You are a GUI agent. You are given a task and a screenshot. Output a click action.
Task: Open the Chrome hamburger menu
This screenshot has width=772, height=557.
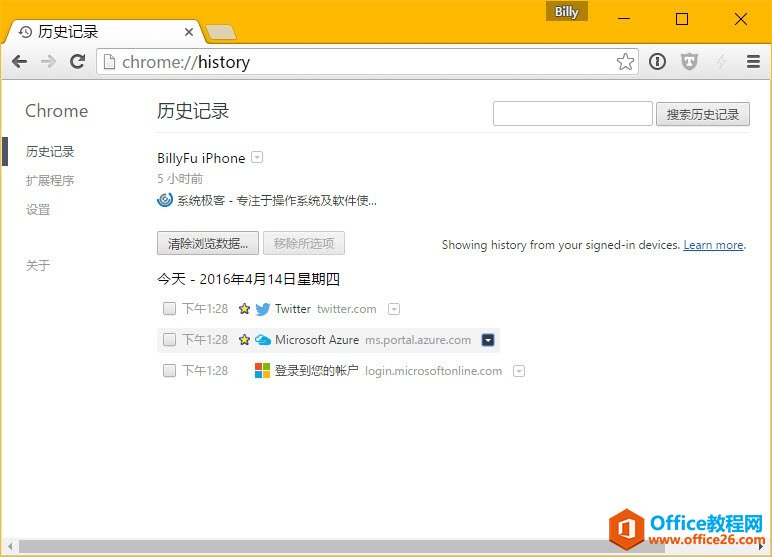point(753,62)
